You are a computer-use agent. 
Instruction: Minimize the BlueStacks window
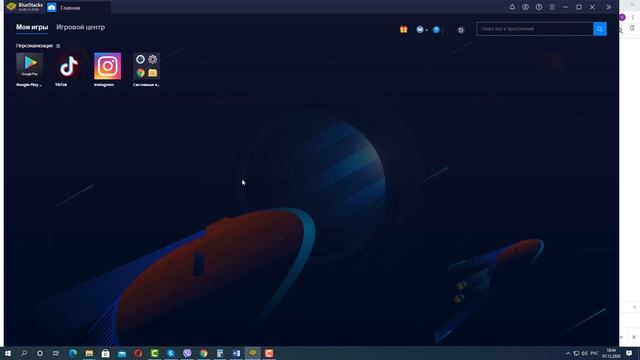pyautogui.click(x=565, y=7)
